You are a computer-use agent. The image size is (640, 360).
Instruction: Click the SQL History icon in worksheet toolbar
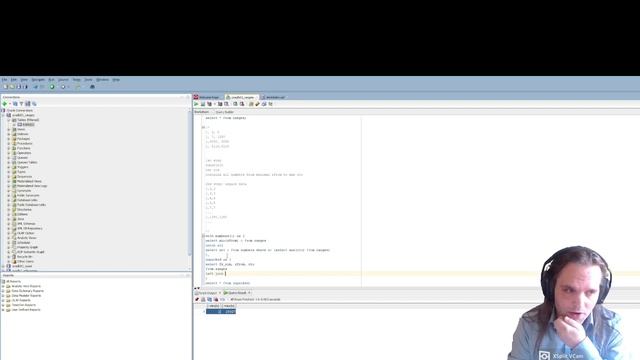click(x=264, y=104)
